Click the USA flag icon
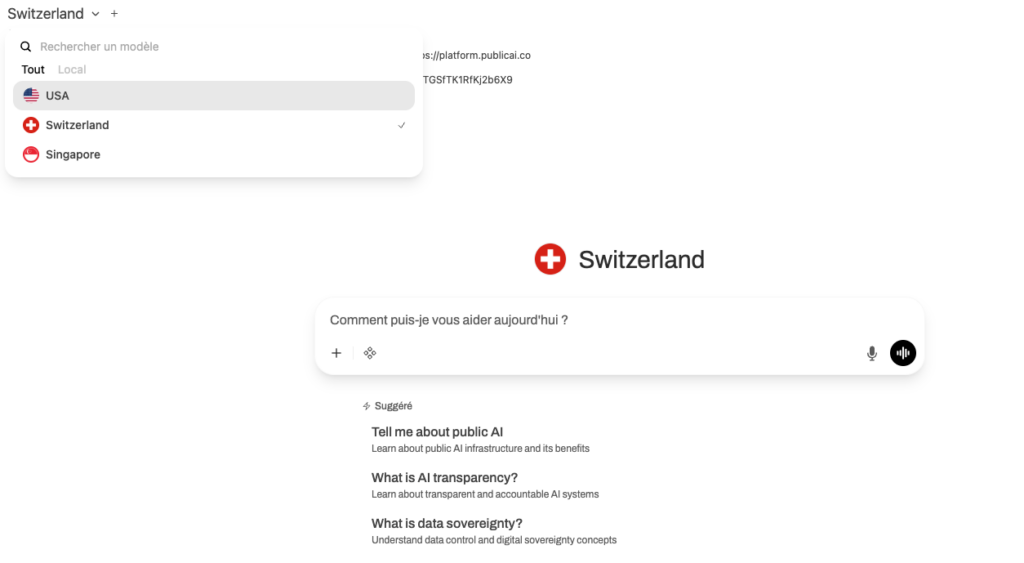The height and width of the screenshot is (563, 1024). pyautogui.click(x=31, y=96)
